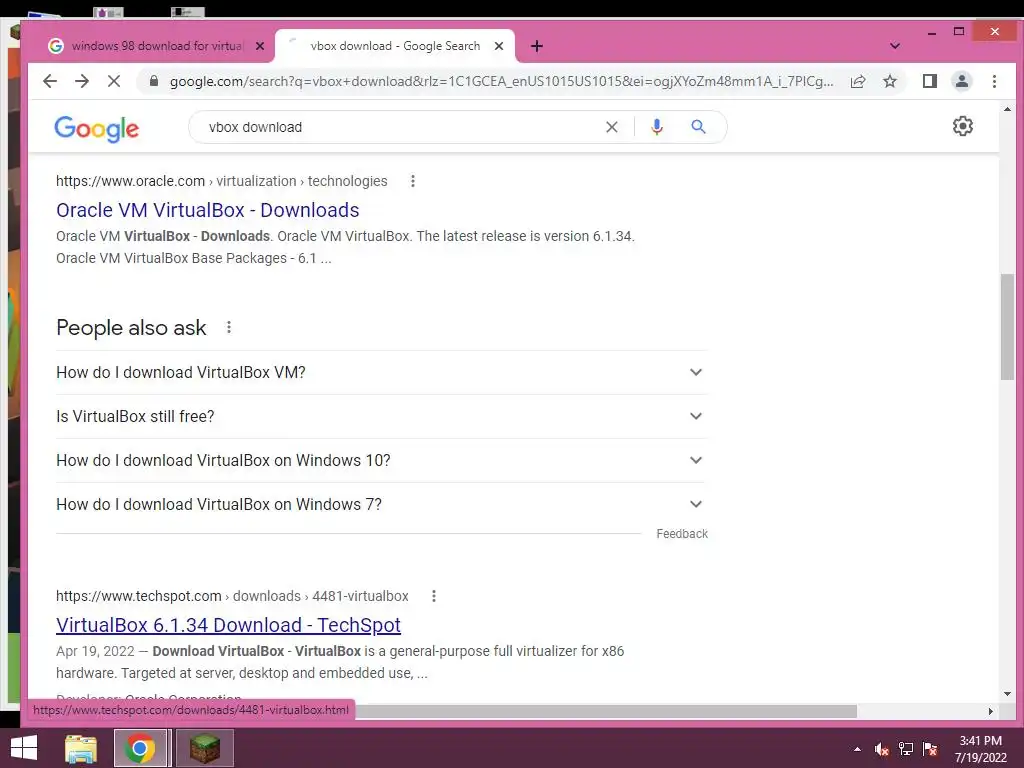Image resolution: width=1024 pixels, height=768 pixels.
Task: Show hidden system tray icons
Action: coord(857,749)
